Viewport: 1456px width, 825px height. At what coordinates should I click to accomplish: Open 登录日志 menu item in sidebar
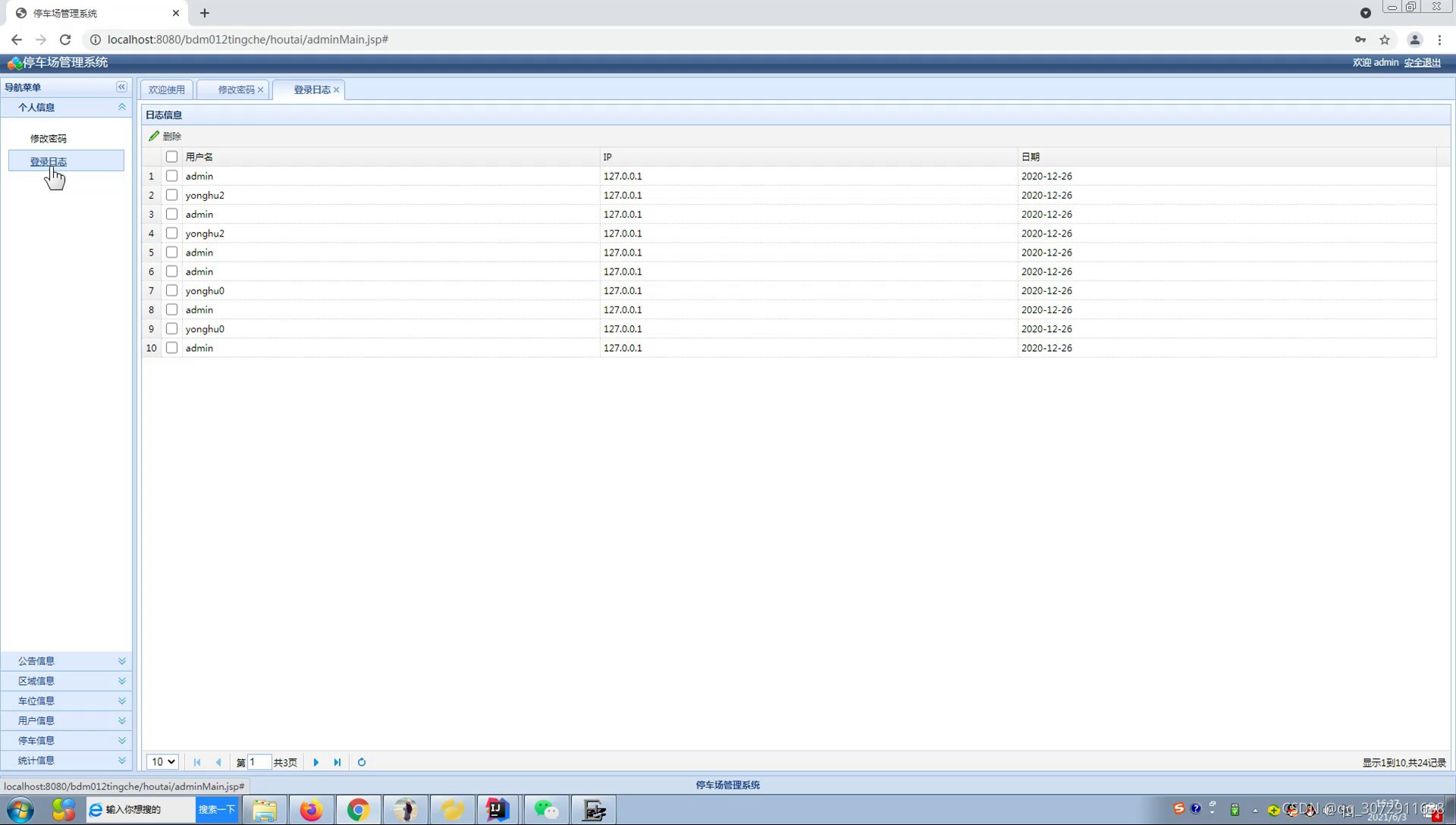point(66,161)
